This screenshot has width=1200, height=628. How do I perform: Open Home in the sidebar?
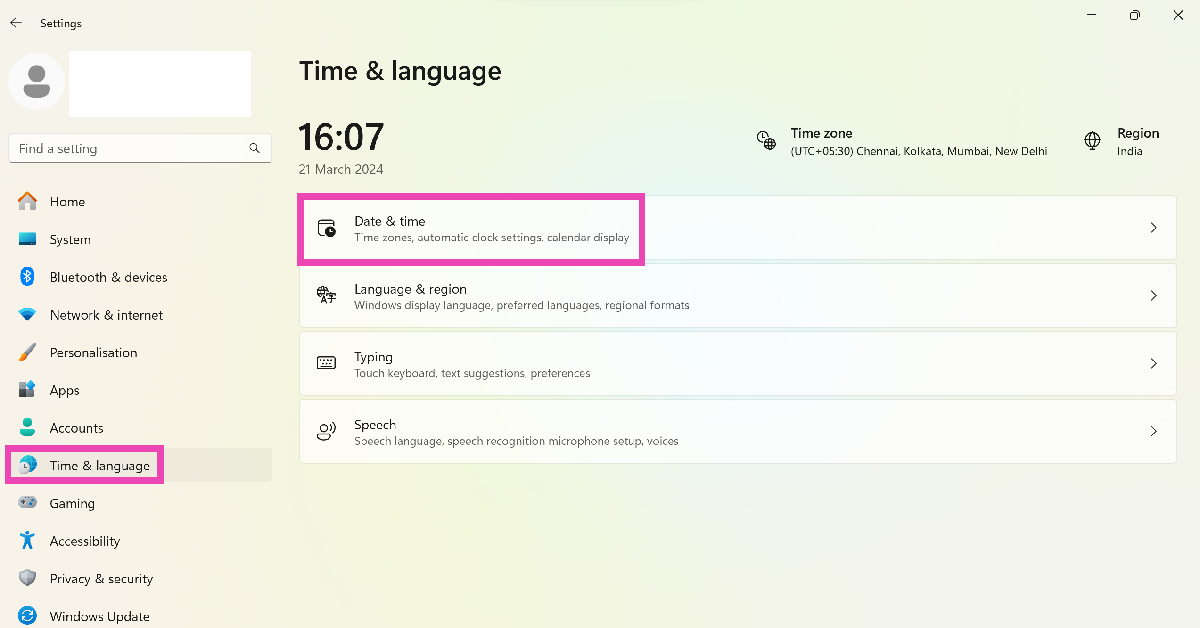tap(139, 202)
